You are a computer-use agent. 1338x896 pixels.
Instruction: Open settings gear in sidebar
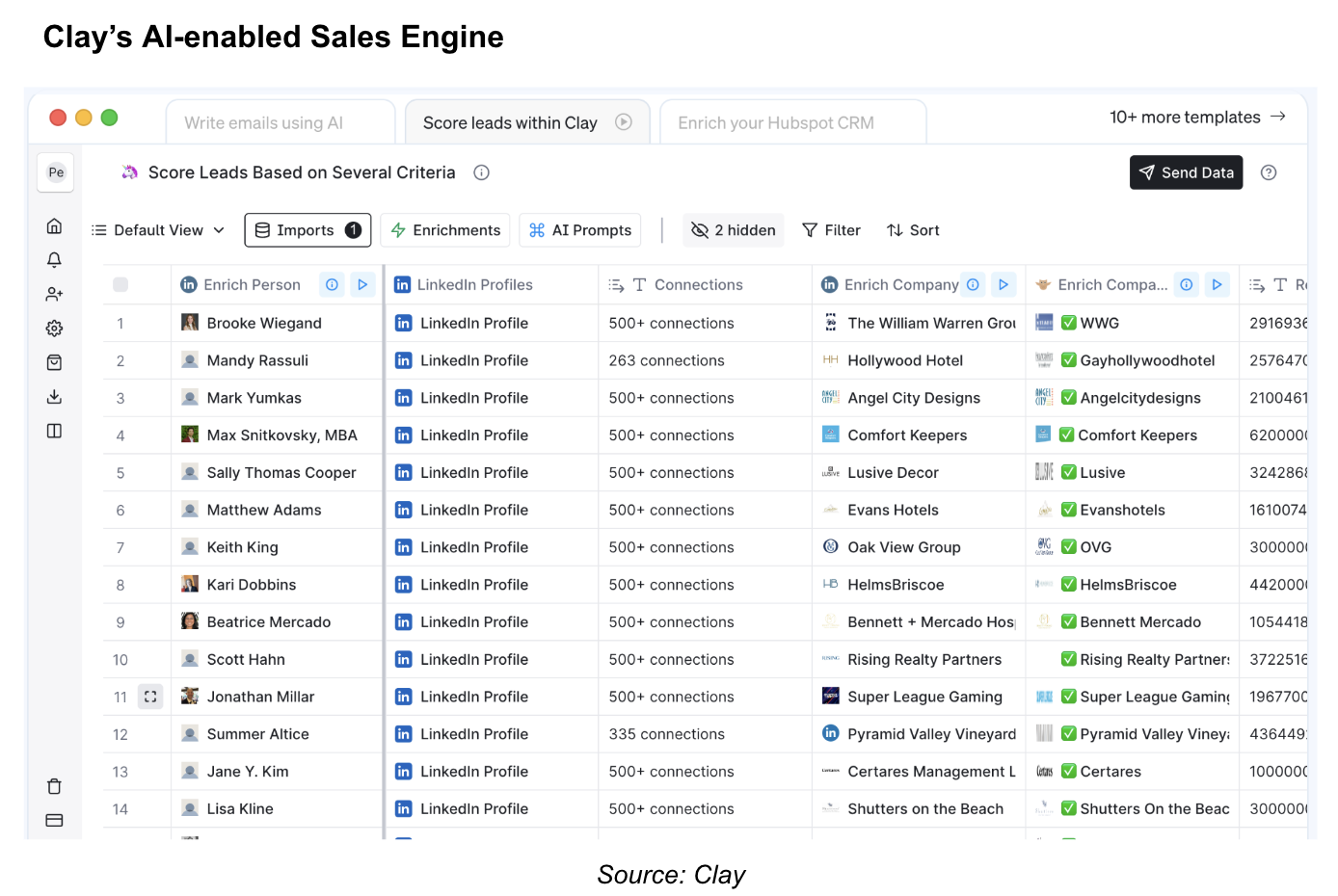(55, 329)
